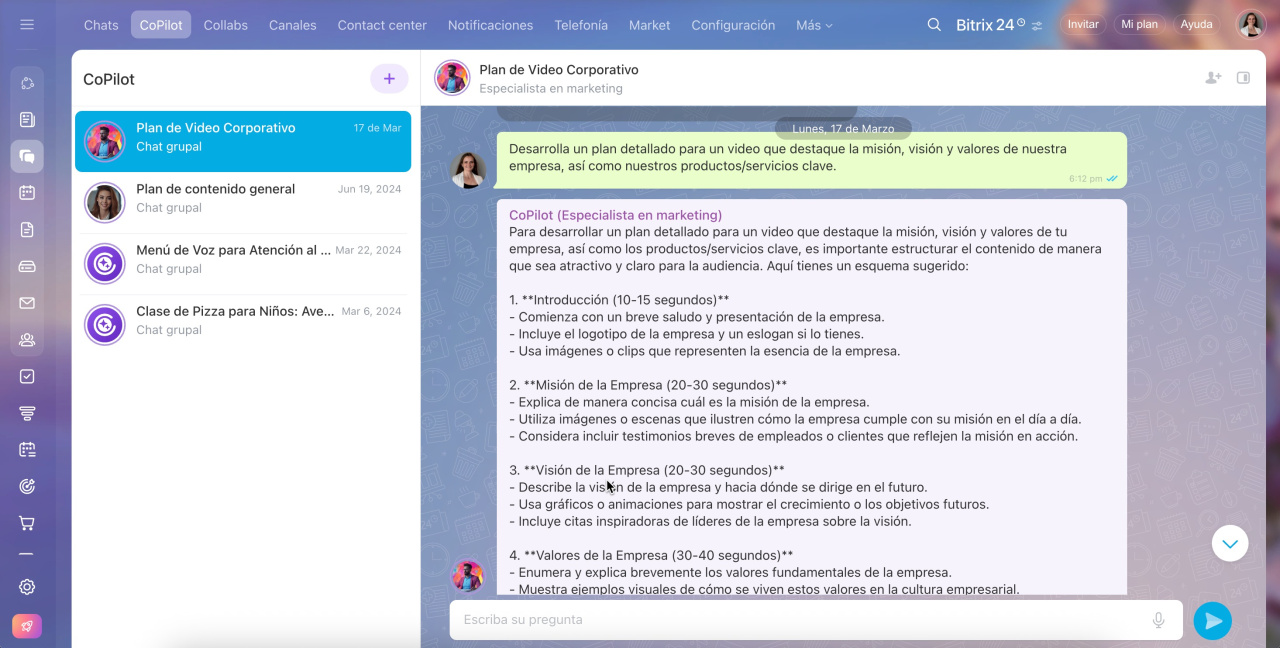Open the mail envelope icon in the sidebar
Viewport: 1280px width, 648px height.
(27, 303)
